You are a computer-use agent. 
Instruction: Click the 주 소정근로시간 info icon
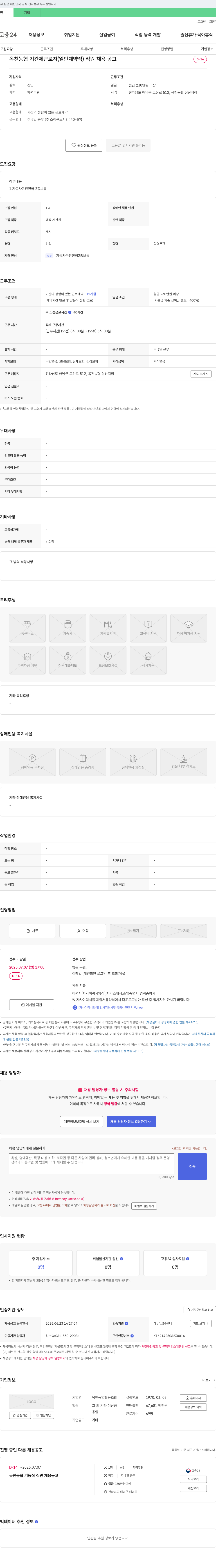click(x=70, y=312)
